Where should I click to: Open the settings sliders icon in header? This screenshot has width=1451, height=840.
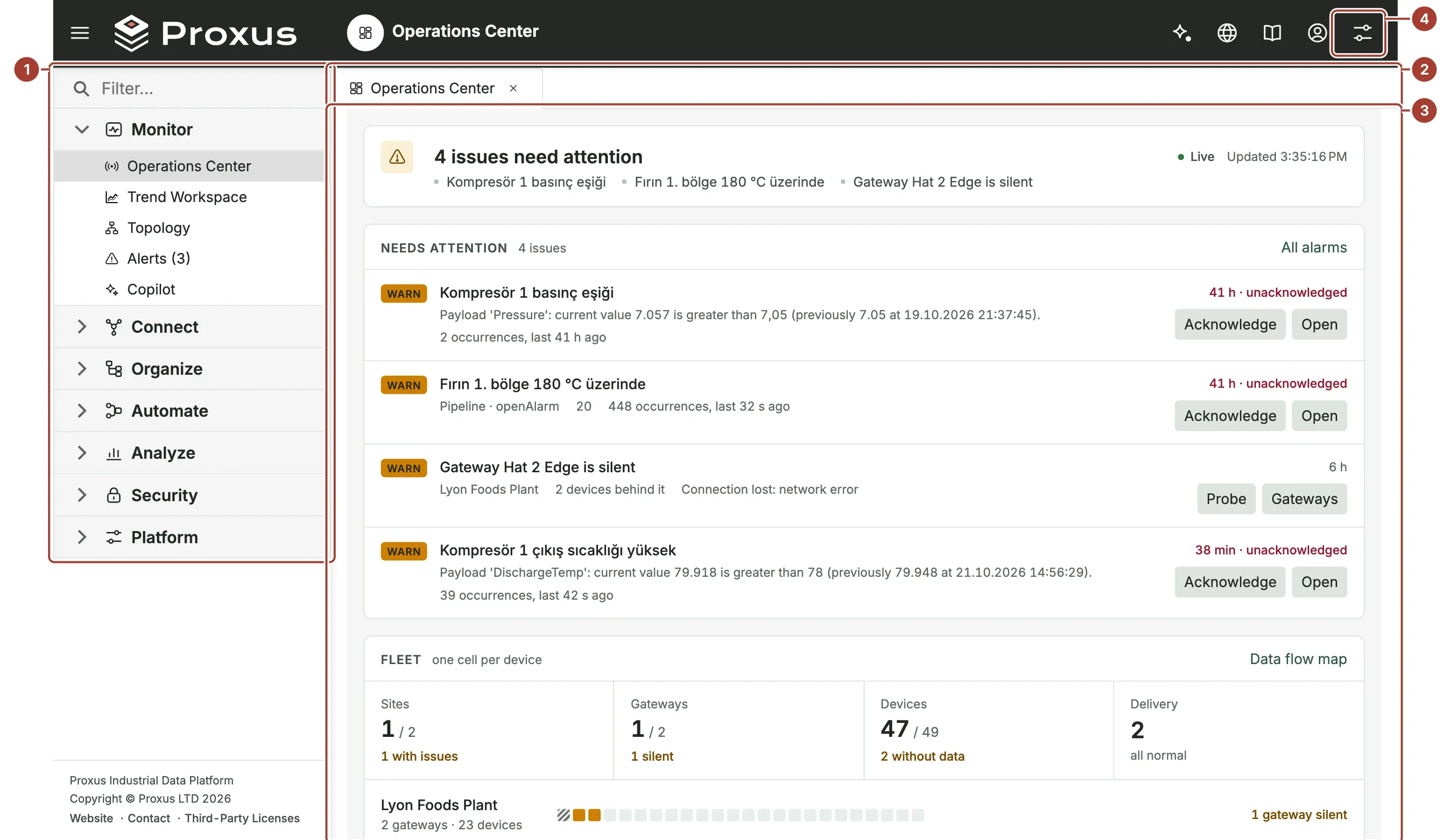point(1361,33)
